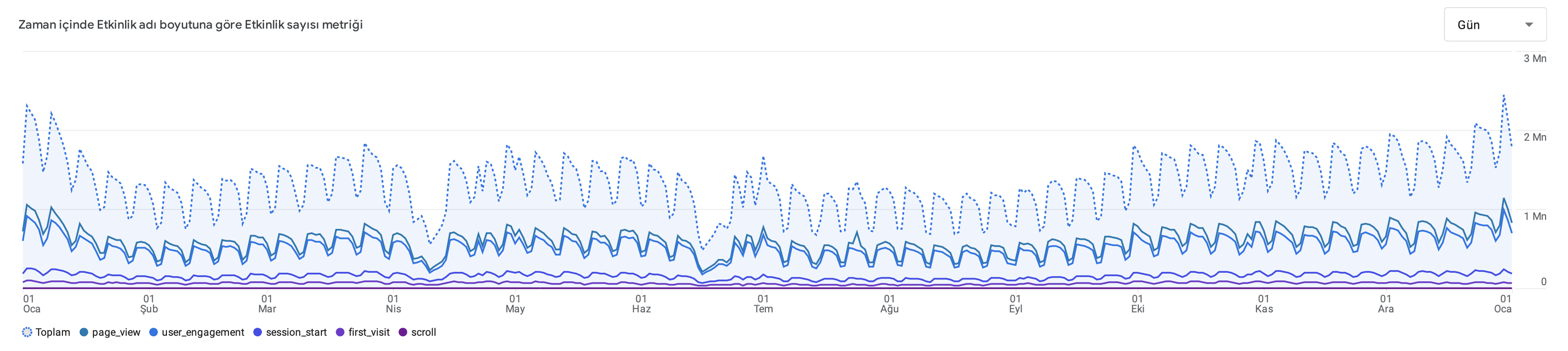This screenshot has height=351, width=1568.
Task: Hide the first_visit series via legend
Action: pyautogui.click(x=368, y=332)
